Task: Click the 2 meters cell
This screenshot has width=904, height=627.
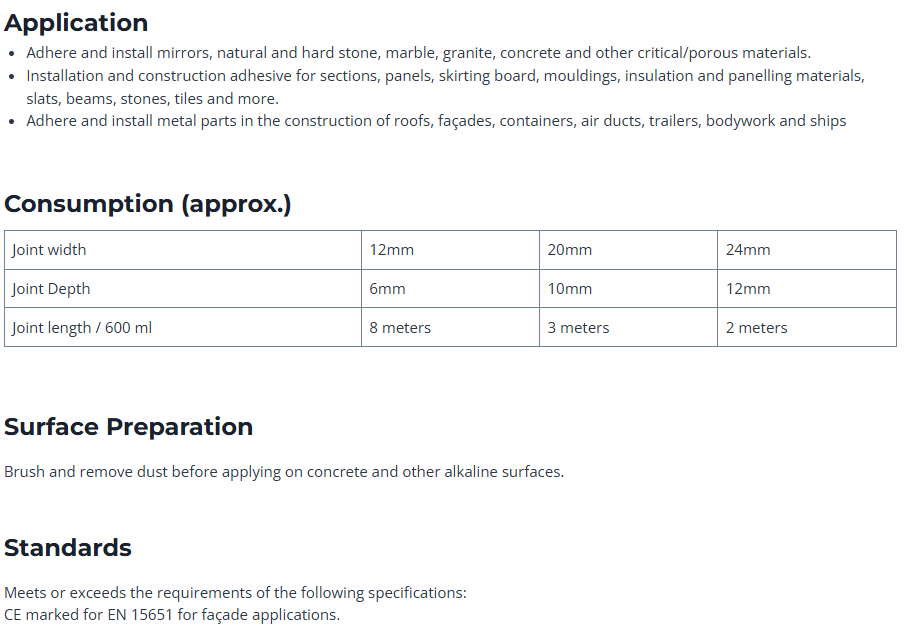Action: coord(756,328)
